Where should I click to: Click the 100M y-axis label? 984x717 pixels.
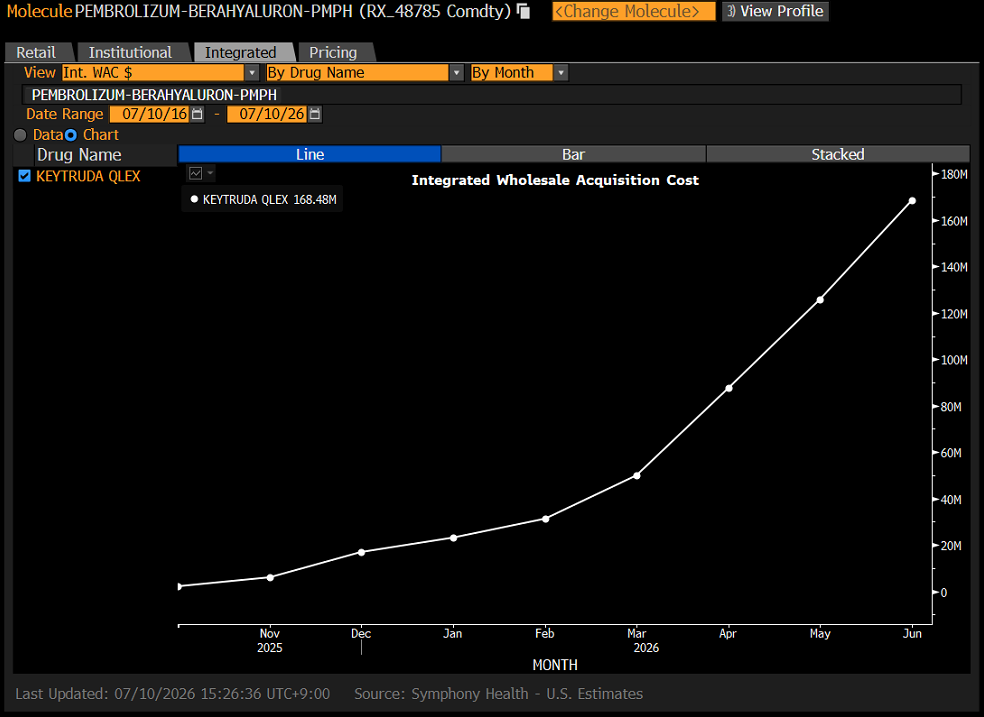(x=954, y=360)
